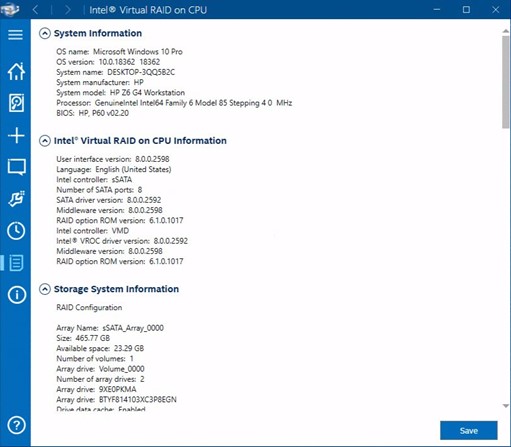
Task: Click the scrollbar up arrow
Action: pyautogui.click(x=506, y=31)
